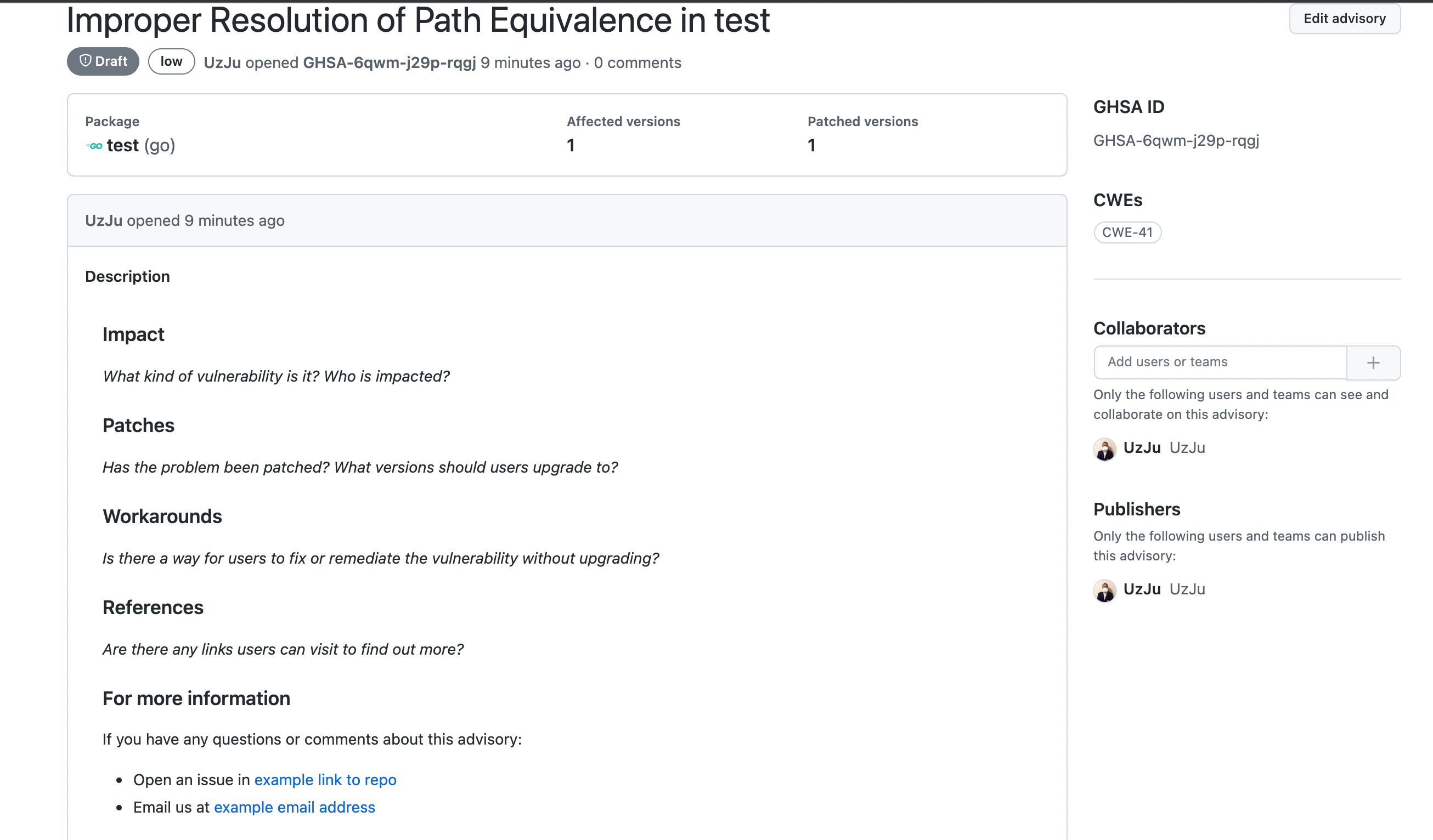Screen dimensions: 1433x840
Task: Open the example link to repo
Action: 325,780
